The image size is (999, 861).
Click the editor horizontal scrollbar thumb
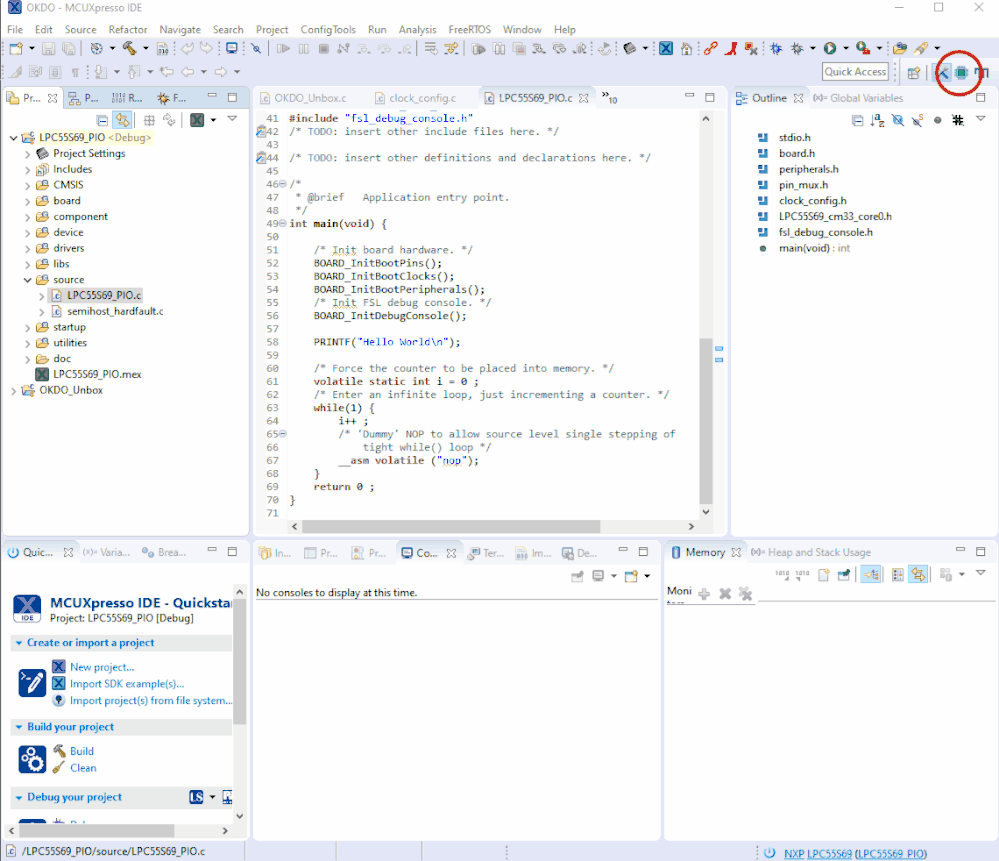[x=450, y=526]
